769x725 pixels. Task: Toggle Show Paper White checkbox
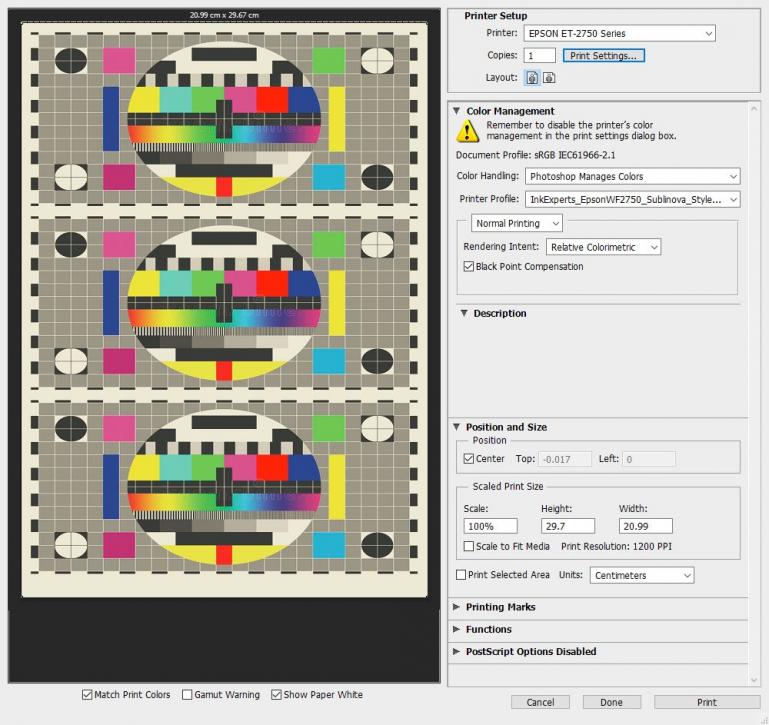tap(276, 695)
